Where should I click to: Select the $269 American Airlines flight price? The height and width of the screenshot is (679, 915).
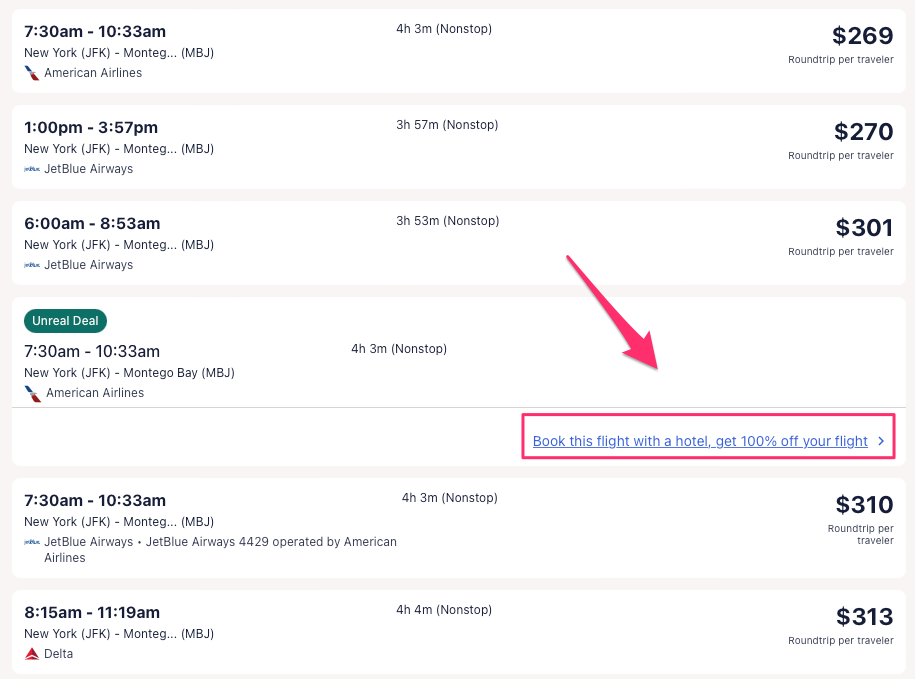click(x=862, y=36)
